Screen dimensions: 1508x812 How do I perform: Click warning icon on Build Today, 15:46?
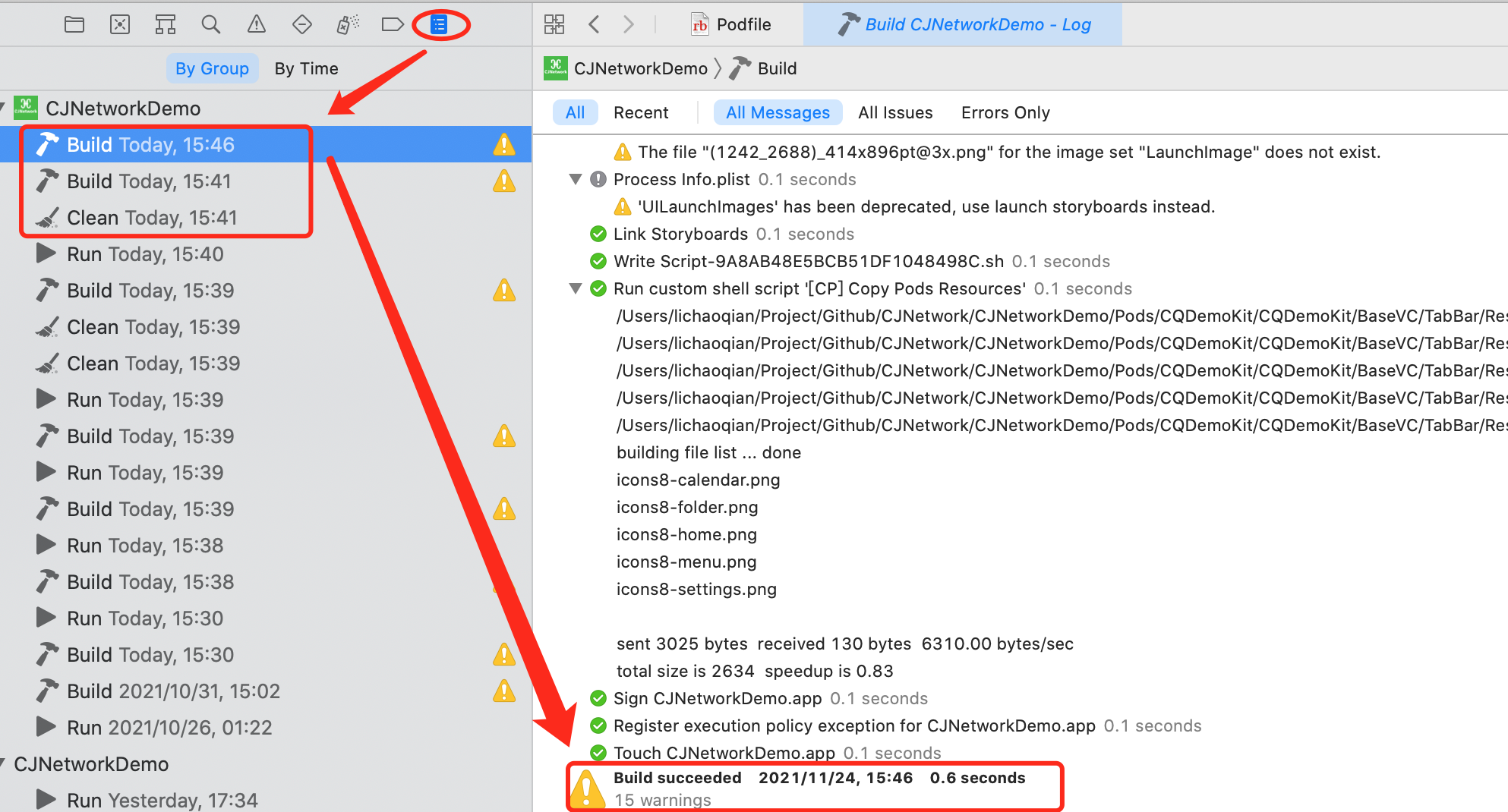[x=504, y=144]
